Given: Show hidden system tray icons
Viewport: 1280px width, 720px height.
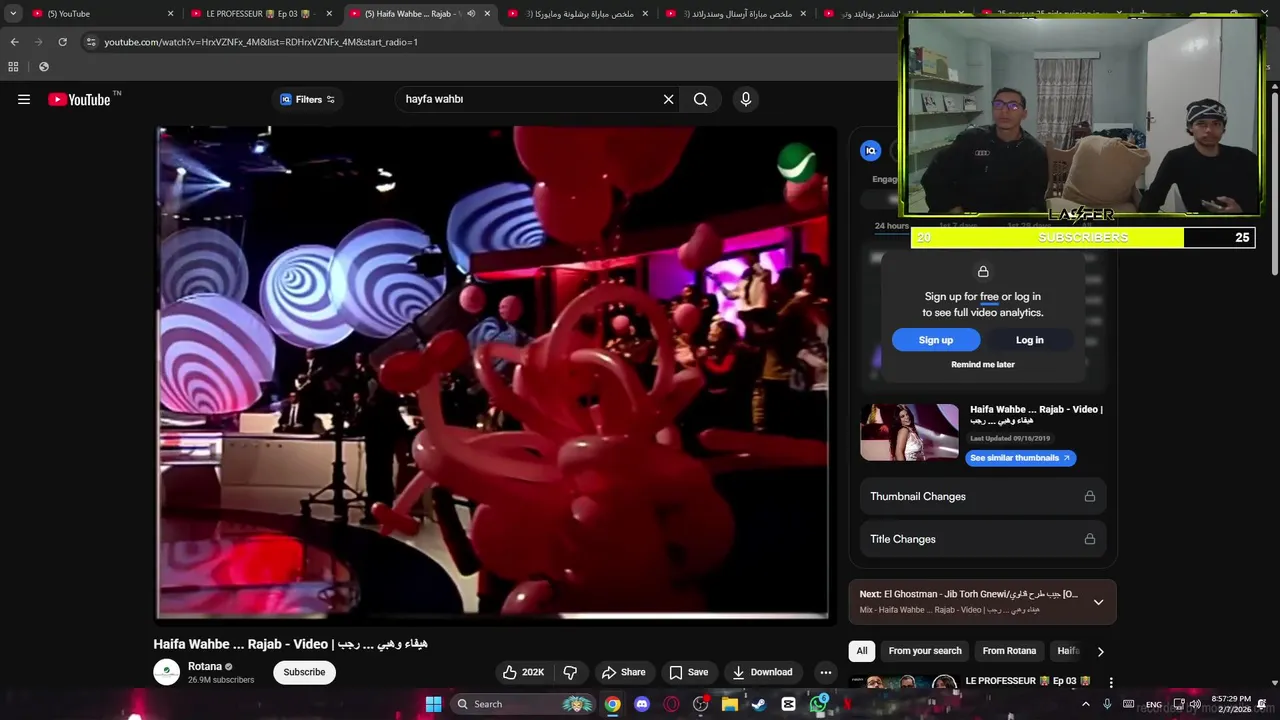Looking at the screenshot, I should point(1086,704).
